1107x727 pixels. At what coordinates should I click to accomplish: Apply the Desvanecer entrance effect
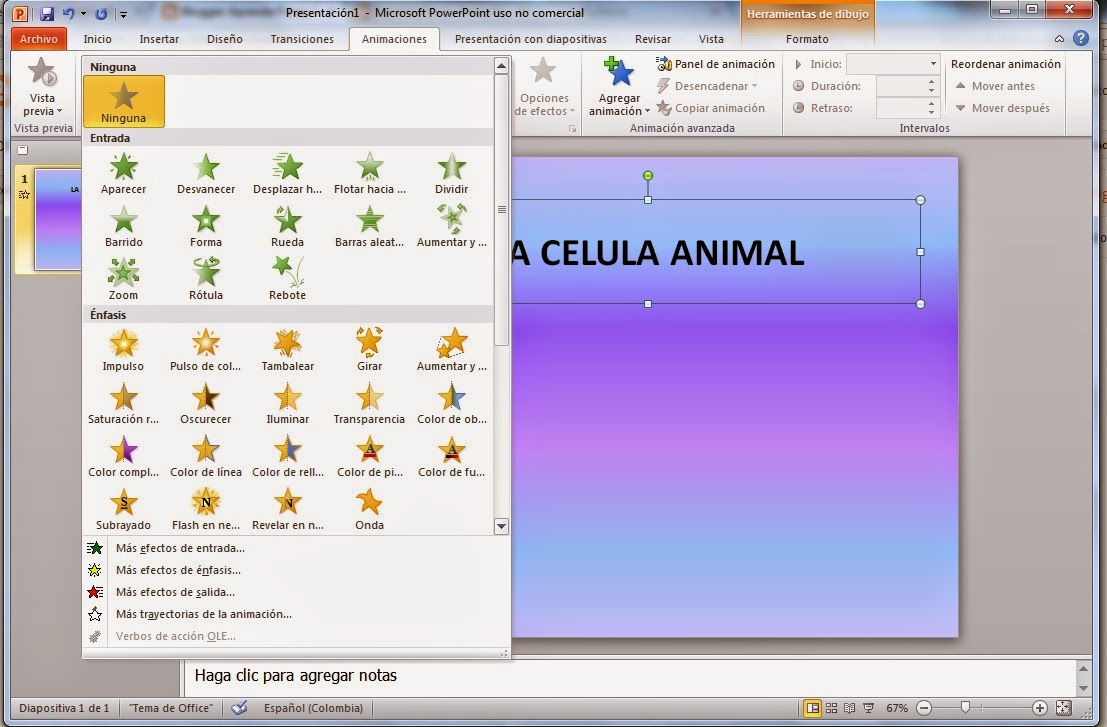click(x=205, y=172)
